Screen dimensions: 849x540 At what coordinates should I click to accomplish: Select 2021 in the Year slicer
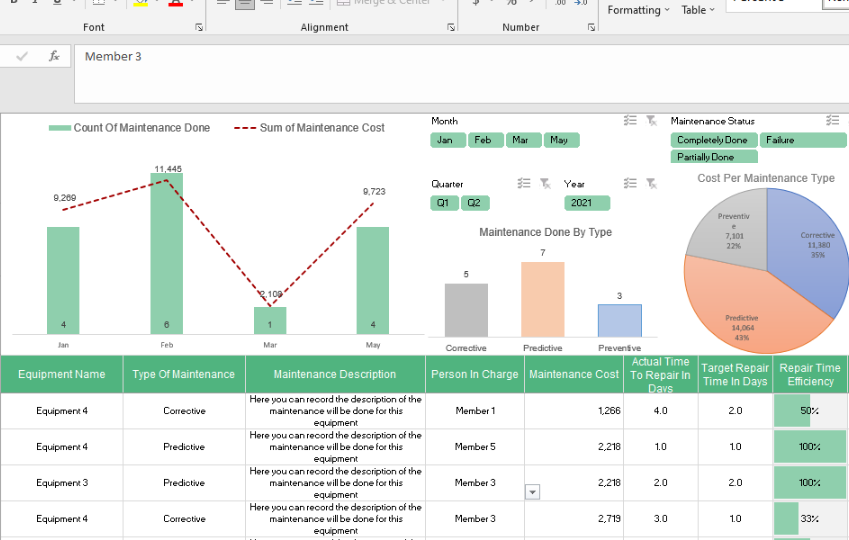point(586,203)
